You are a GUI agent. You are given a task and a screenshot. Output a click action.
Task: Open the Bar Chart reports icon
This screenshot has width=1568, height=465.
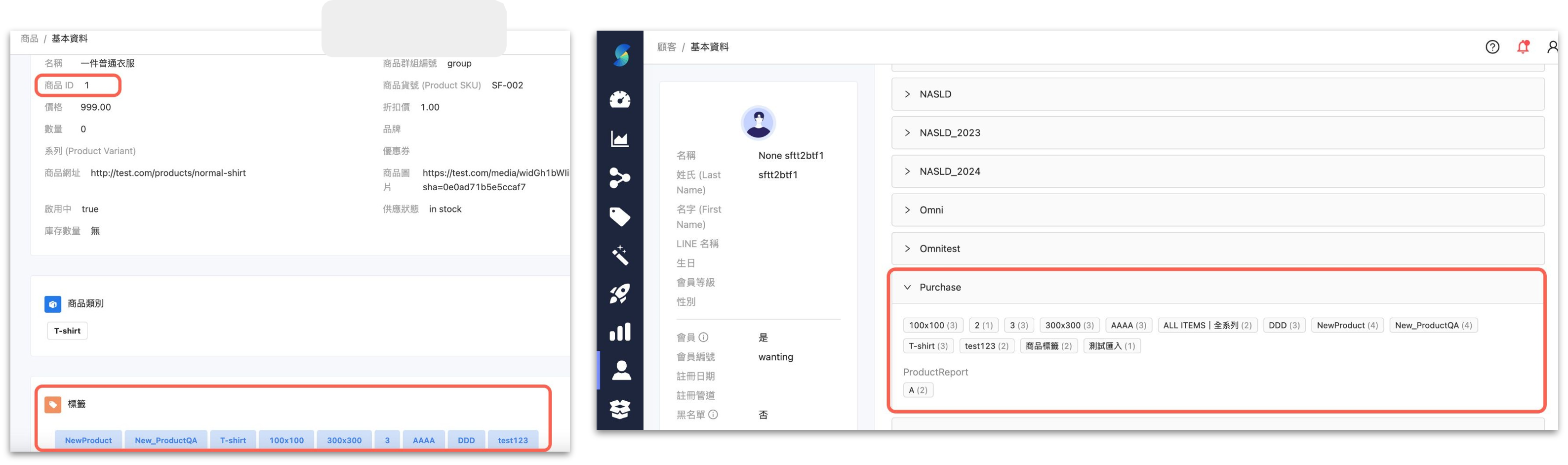(x=620, y=332)
